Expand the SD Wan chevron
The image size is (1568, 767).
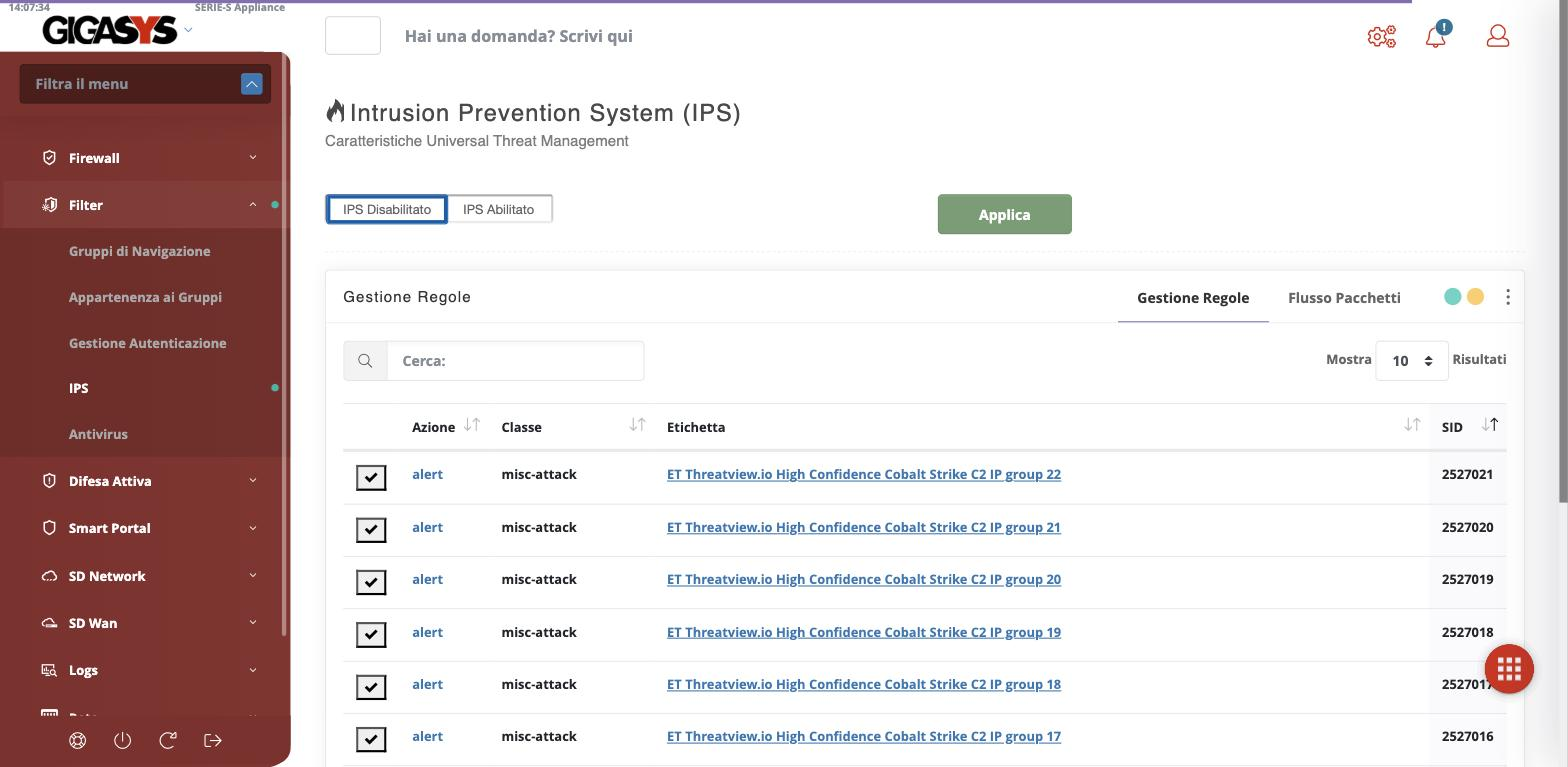(x=253, y=622)
